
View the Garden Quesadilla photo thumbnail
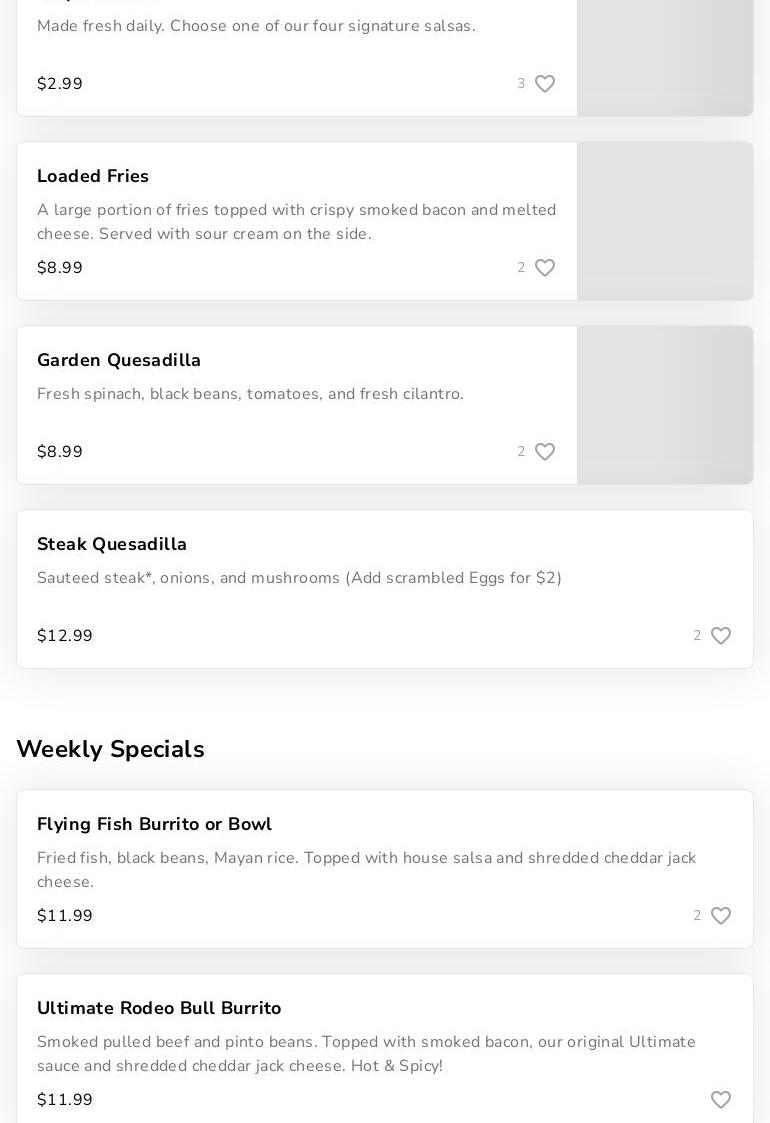click(665, 405)
